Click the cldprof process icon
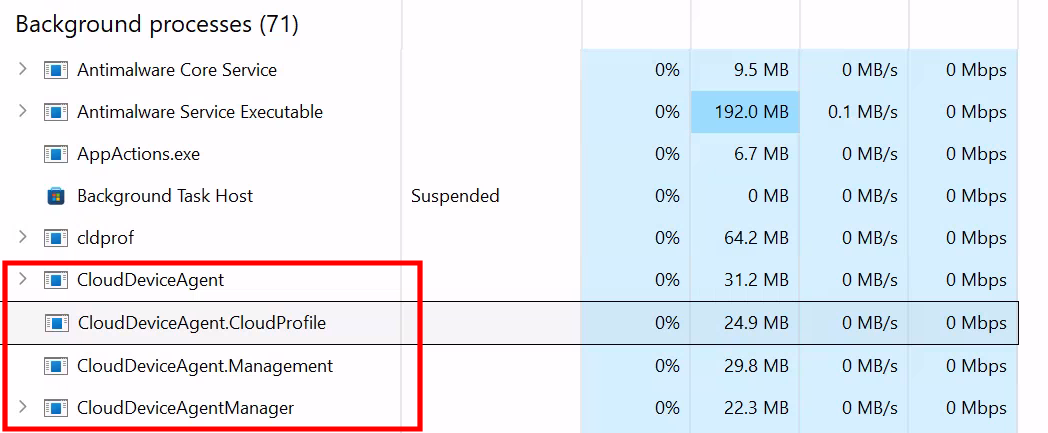This screenshot has width=1048, height=433. 55,238
